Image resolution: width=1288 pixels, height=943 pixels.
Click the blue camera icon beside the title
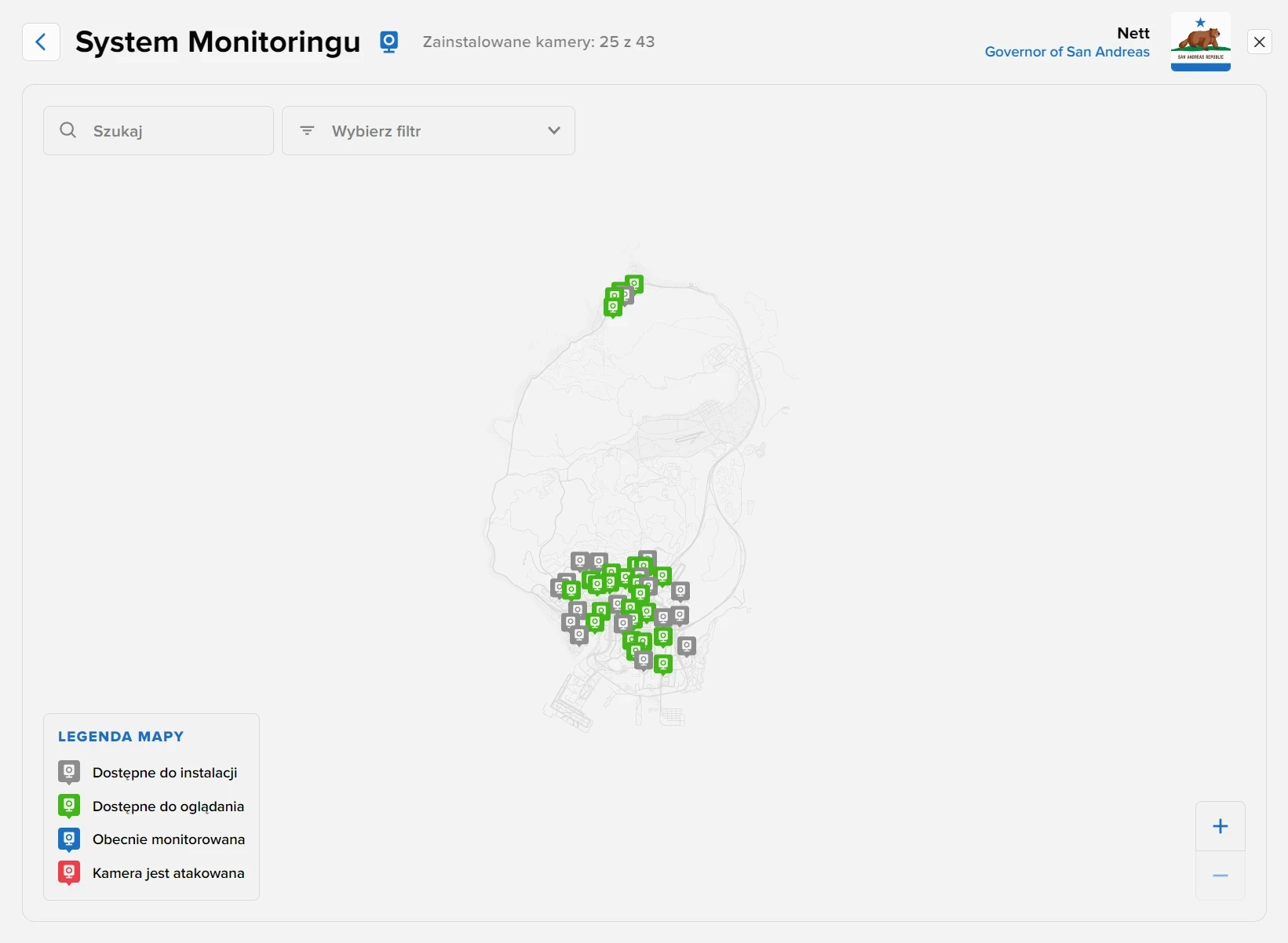[389, 42]
